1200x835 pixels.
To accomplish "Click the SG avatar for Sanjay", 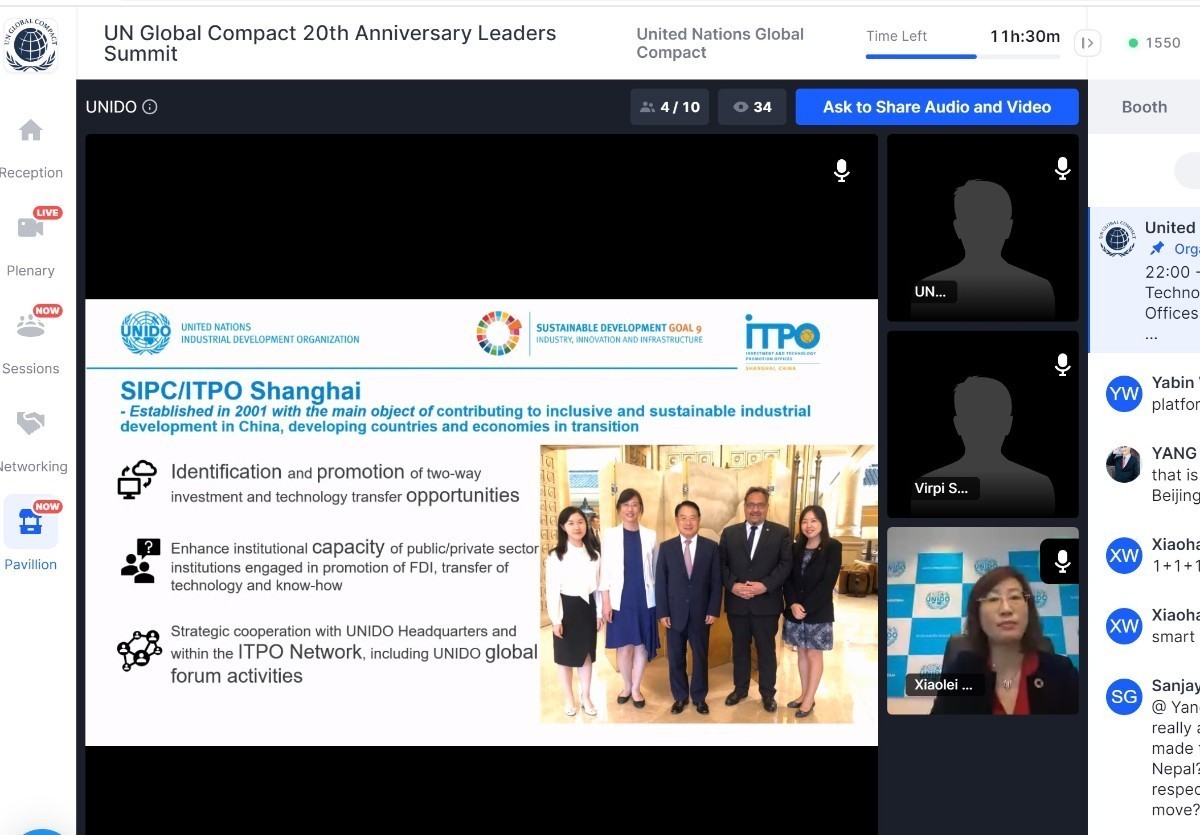I will 1124,697.
